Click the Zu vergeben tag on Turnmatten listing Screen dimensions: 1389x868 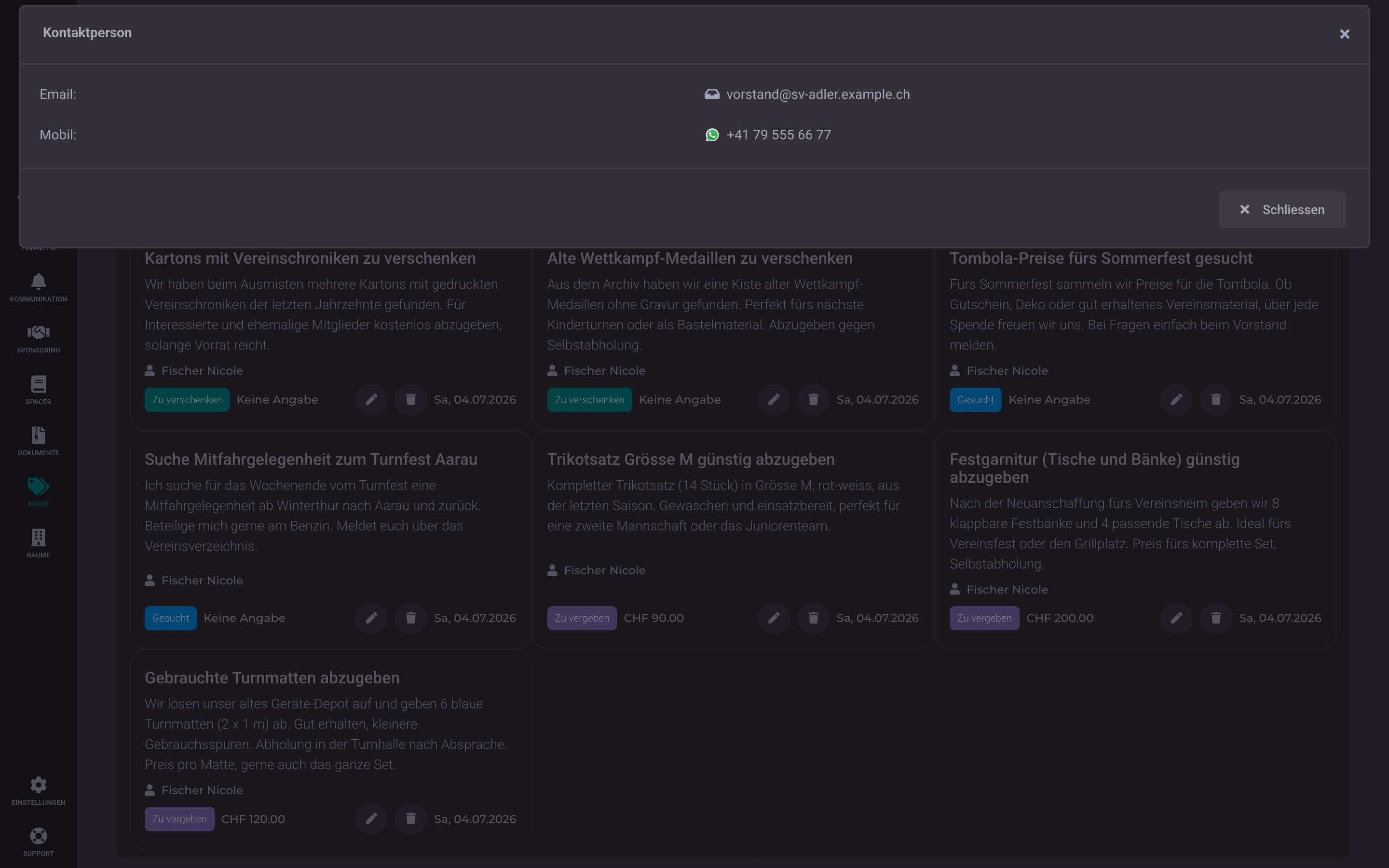tap(179, 819)
